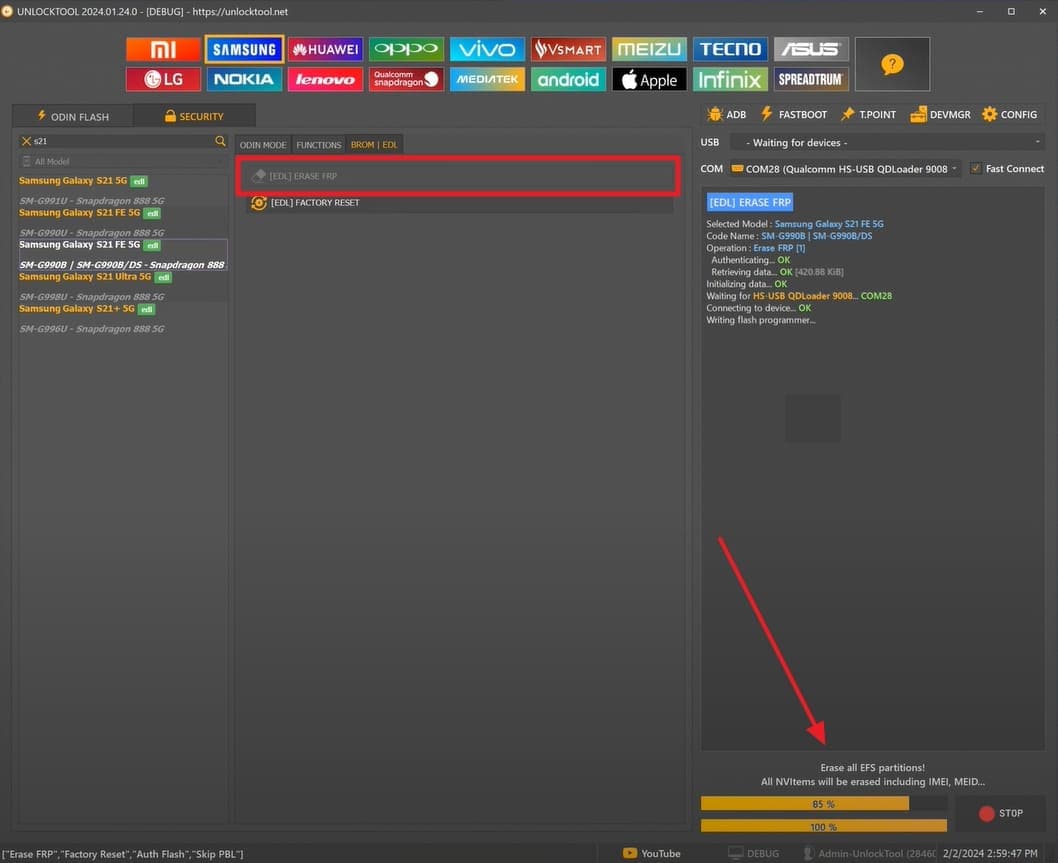The image size is (1058, 863).
Task: Select Samsung Galaxy S21 FE 5G SM-G990B
Action: 123,254
